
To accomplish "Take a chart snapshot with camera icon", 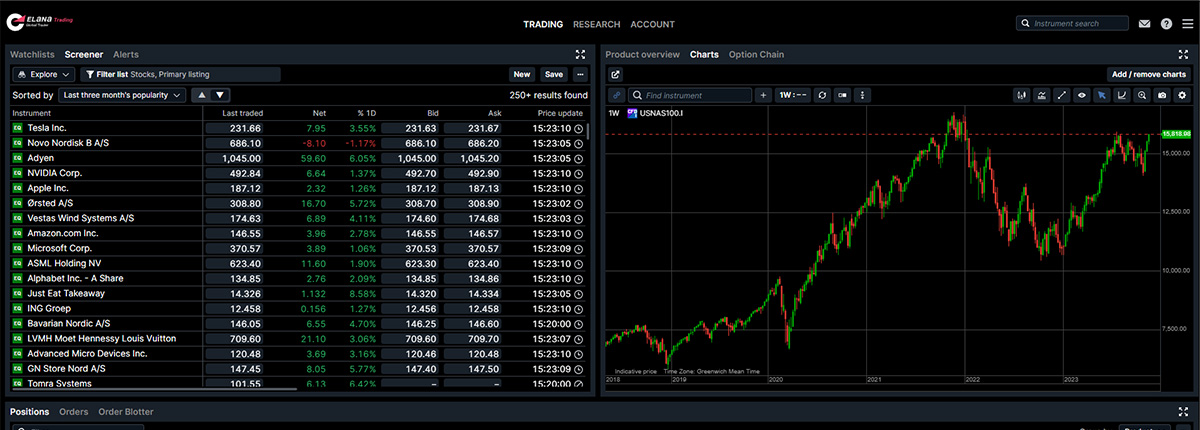I will (1161, 95).
